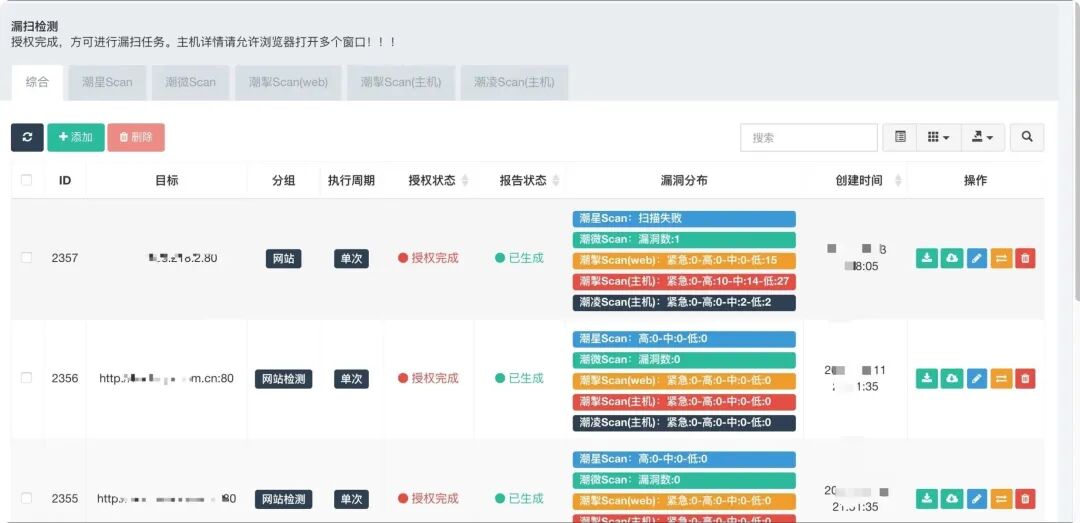Tick checkbox for row 2355
The width and height of the screenshot is (1080, 523).
pos(26,498)
